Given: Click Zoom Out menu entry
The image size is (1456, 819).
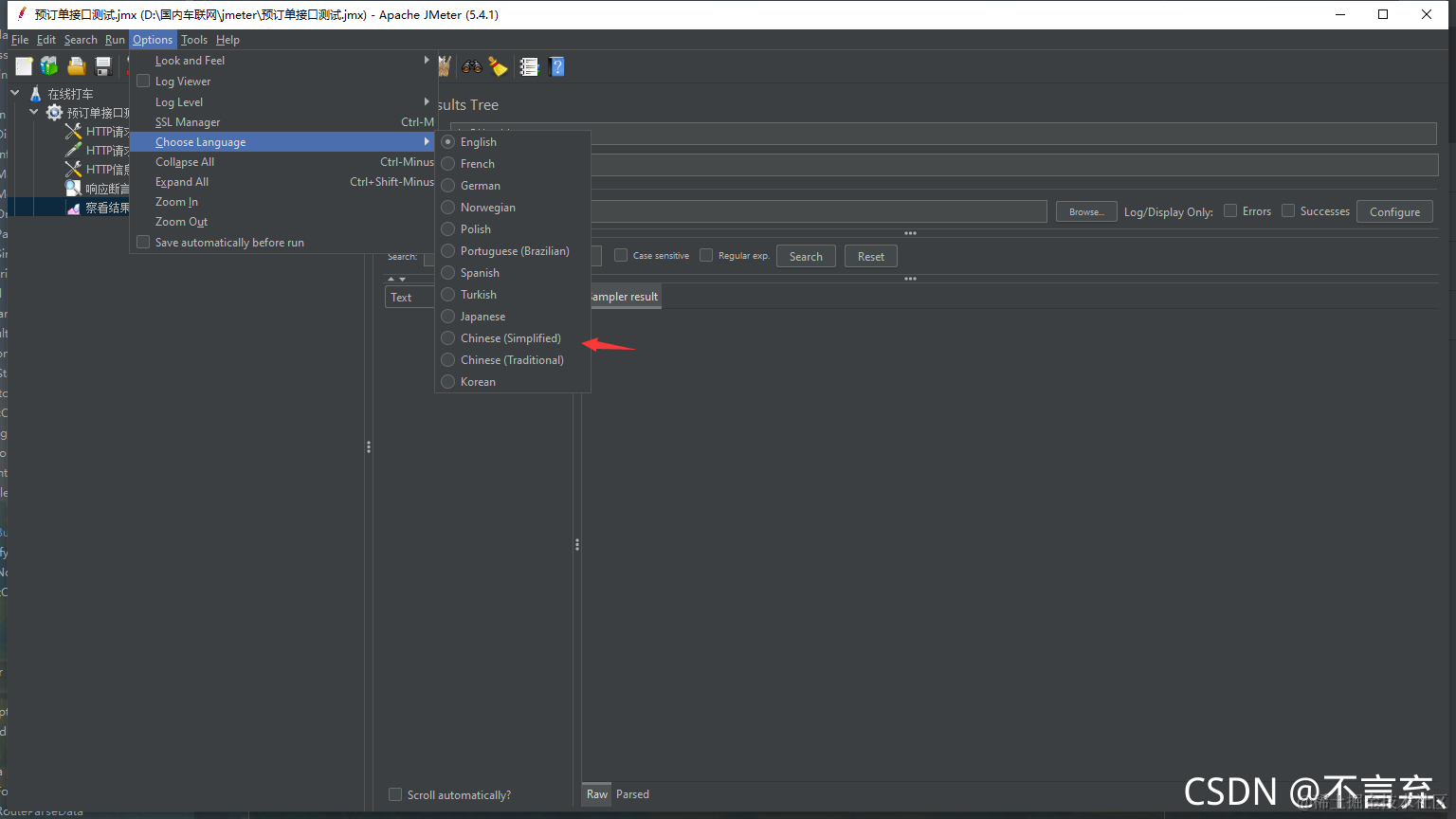Looking at the screenshot, I should pyautogui.click(x=283, y=222).
